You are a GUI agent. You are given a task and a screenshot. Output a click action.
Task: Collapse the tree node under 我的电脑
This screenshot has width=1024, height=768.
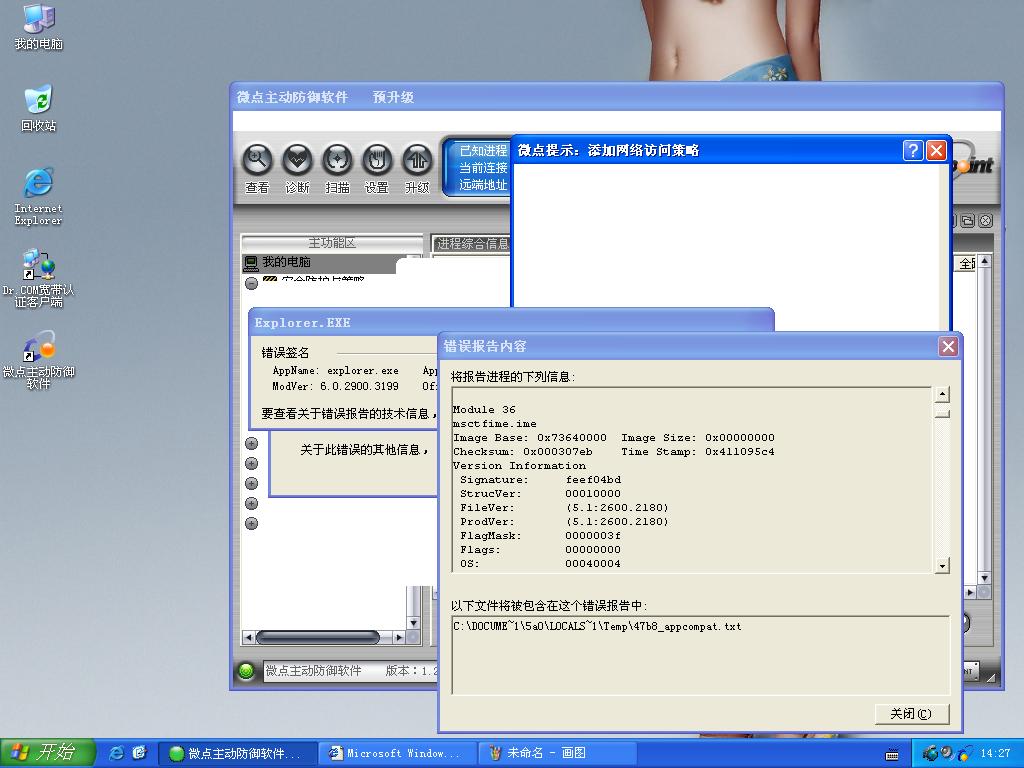point(251,283)
